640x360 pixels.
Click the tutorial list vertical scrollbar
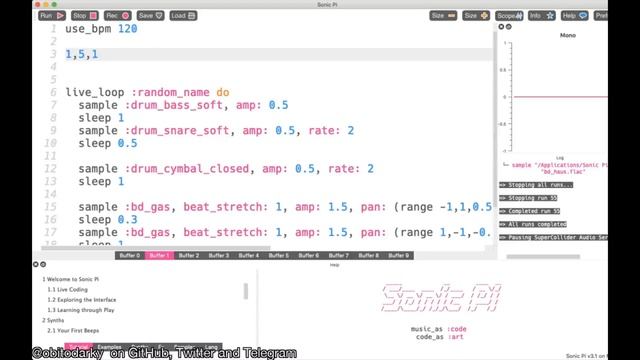click(x=246, y=291)
